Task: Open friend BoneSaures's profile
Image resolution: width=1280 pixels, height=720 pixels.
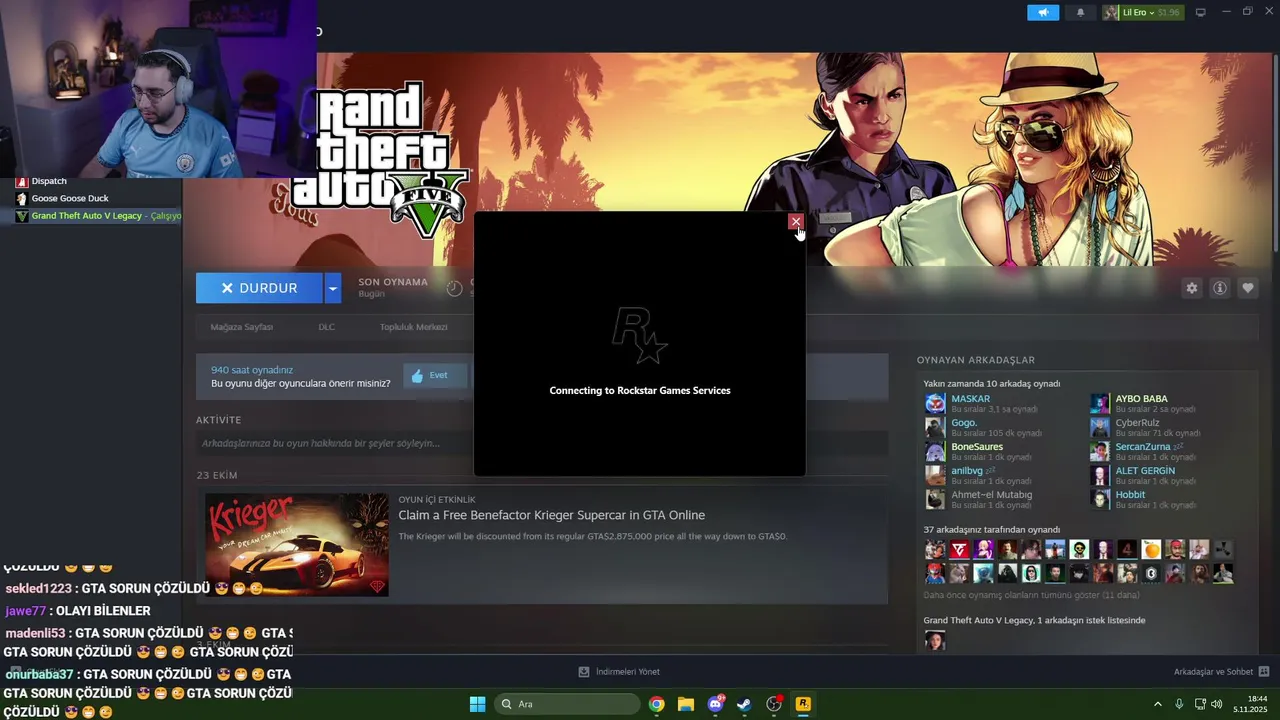Action: click(x=977, y=447)
